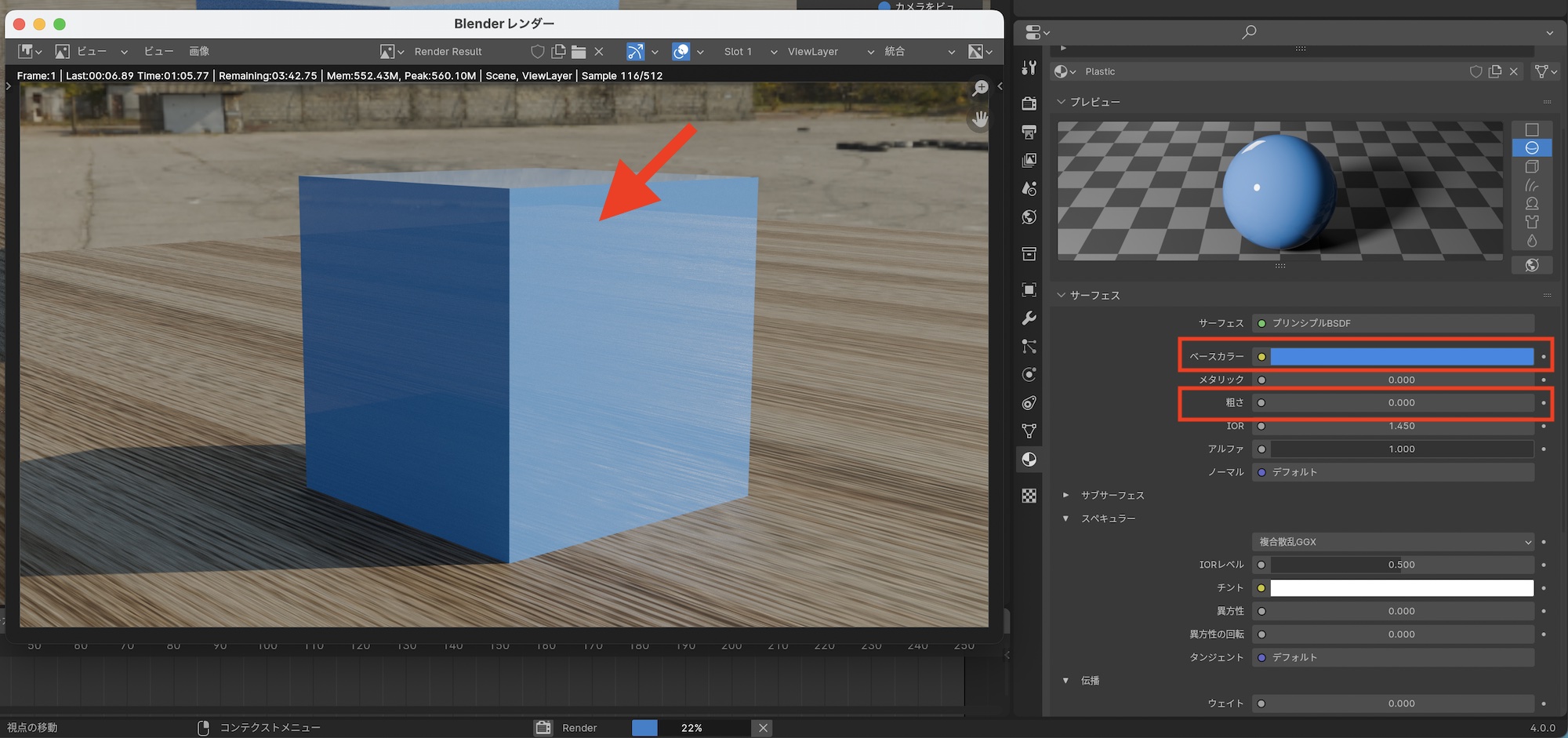The width and height of the screenshot is (1568, 738).
Task: Open the 複合散乱GGX distribution dropdown
Action: coord(1393,542)
